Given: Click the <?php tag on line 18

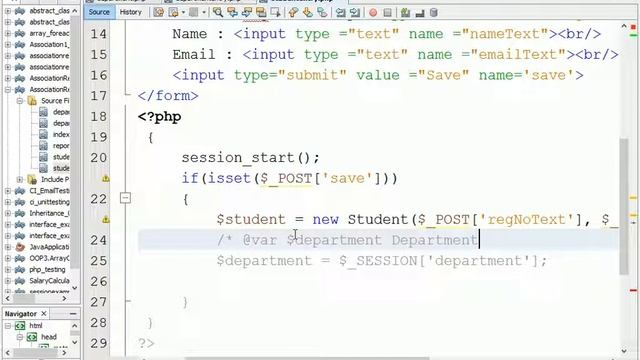Looking at the screenshot, I should (160, 117).
